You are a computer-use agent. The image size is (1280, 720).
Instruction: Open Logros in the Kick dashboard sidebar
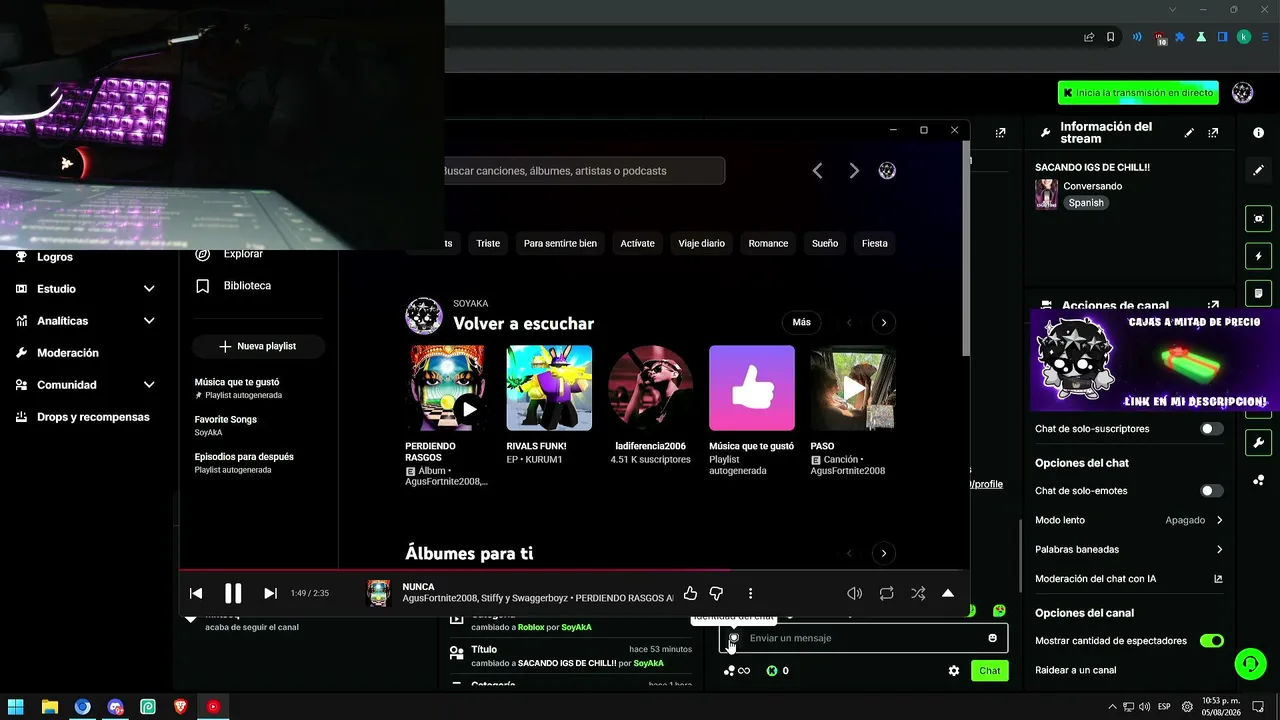coord(55,257)
